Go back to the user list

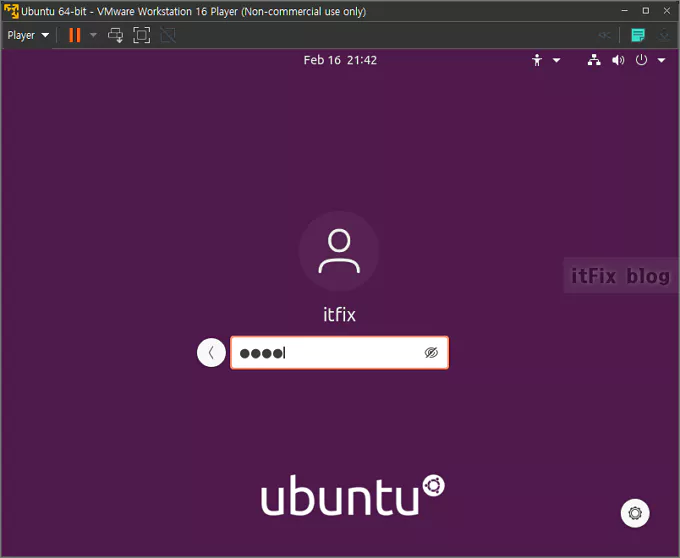coord(211,352)
